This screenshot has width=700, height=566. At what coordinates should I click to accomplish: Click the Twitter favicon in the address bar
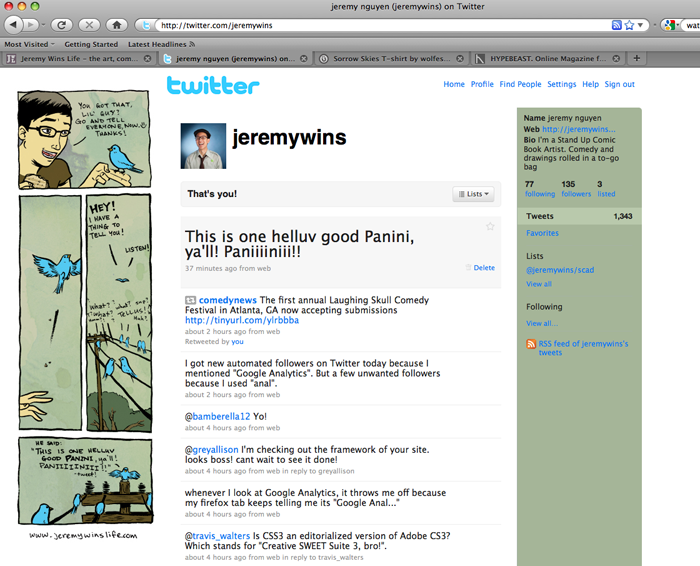tap(146, 25)
